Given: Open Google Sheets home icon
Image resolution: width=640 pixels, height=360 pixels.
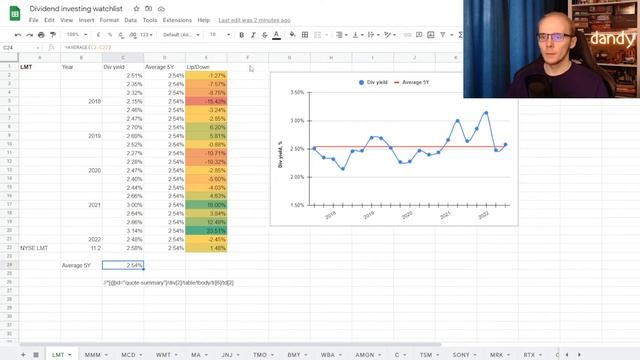Looking at the screenshot, I should (x=15, y=13).
